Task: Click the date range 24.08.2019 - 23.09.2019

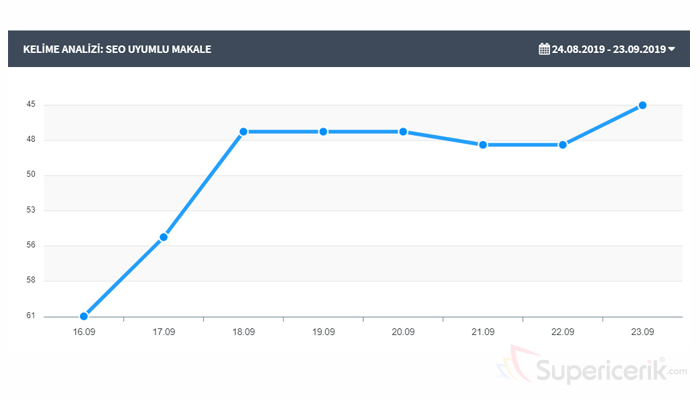Action: [x=608, y=48]
